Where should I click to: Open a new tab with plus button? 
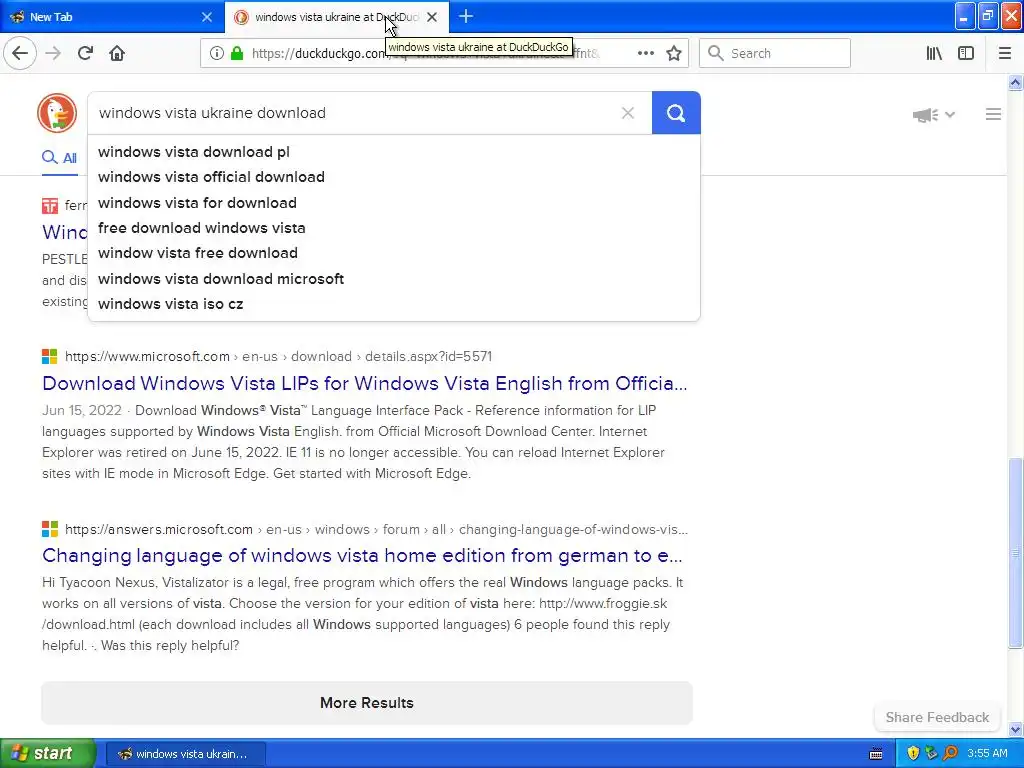pyautogui.click(x=466, y=16)
